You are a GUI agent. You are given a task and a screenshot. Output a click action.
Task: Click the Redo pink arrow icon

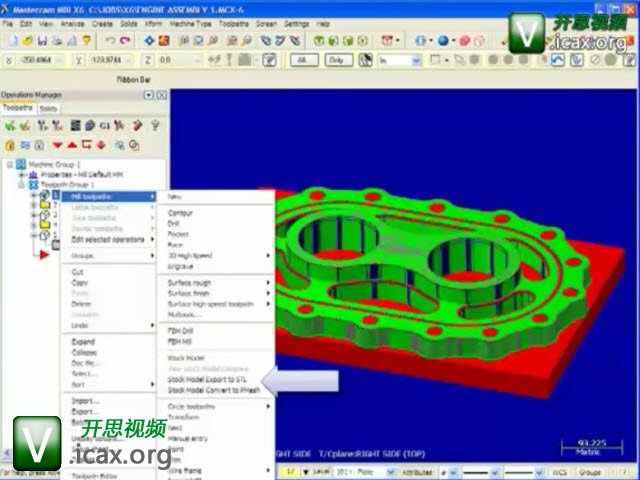point(125,40)
